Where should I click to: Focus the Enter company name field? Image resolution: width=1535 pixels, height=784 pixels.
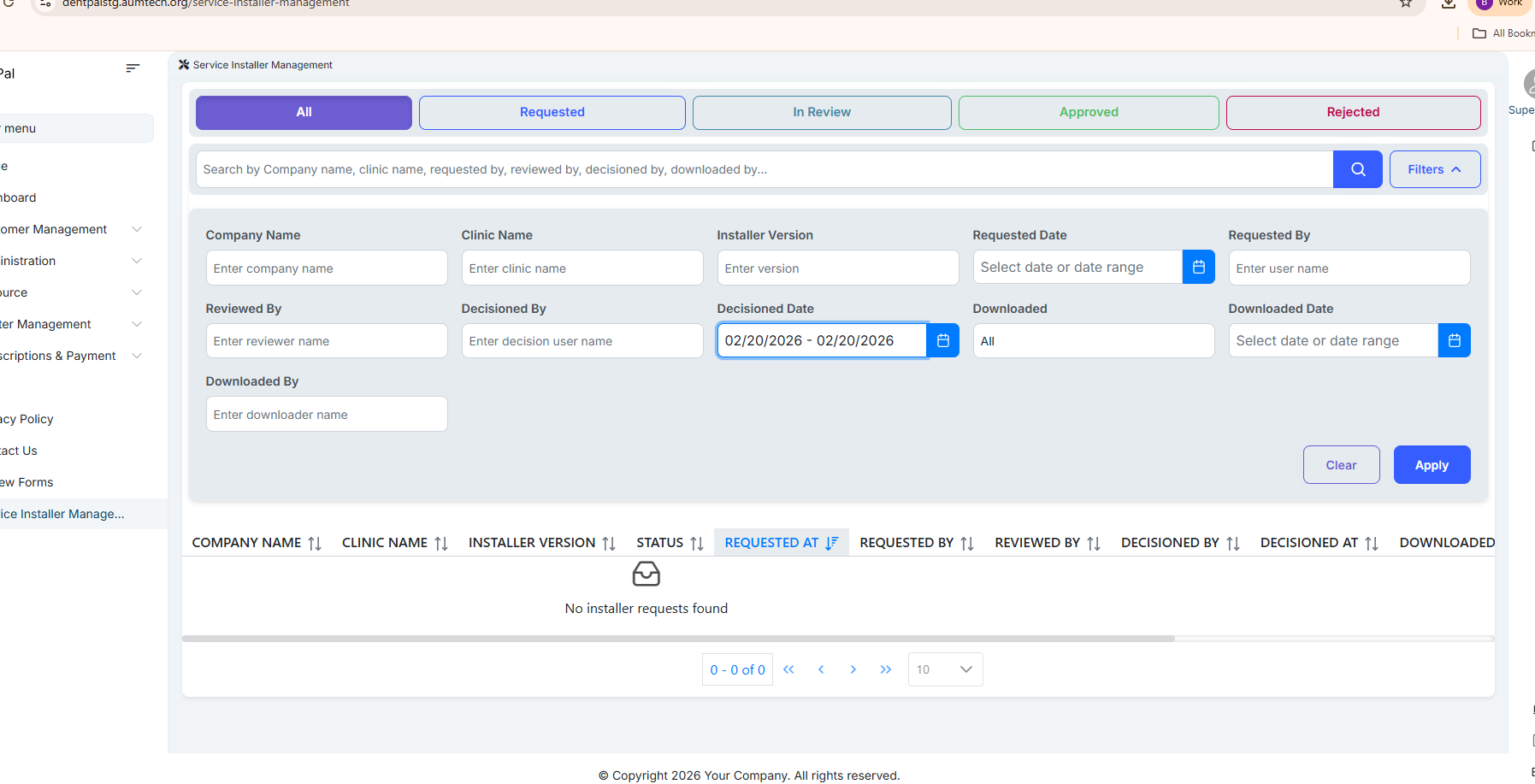[x=326, y=268]
